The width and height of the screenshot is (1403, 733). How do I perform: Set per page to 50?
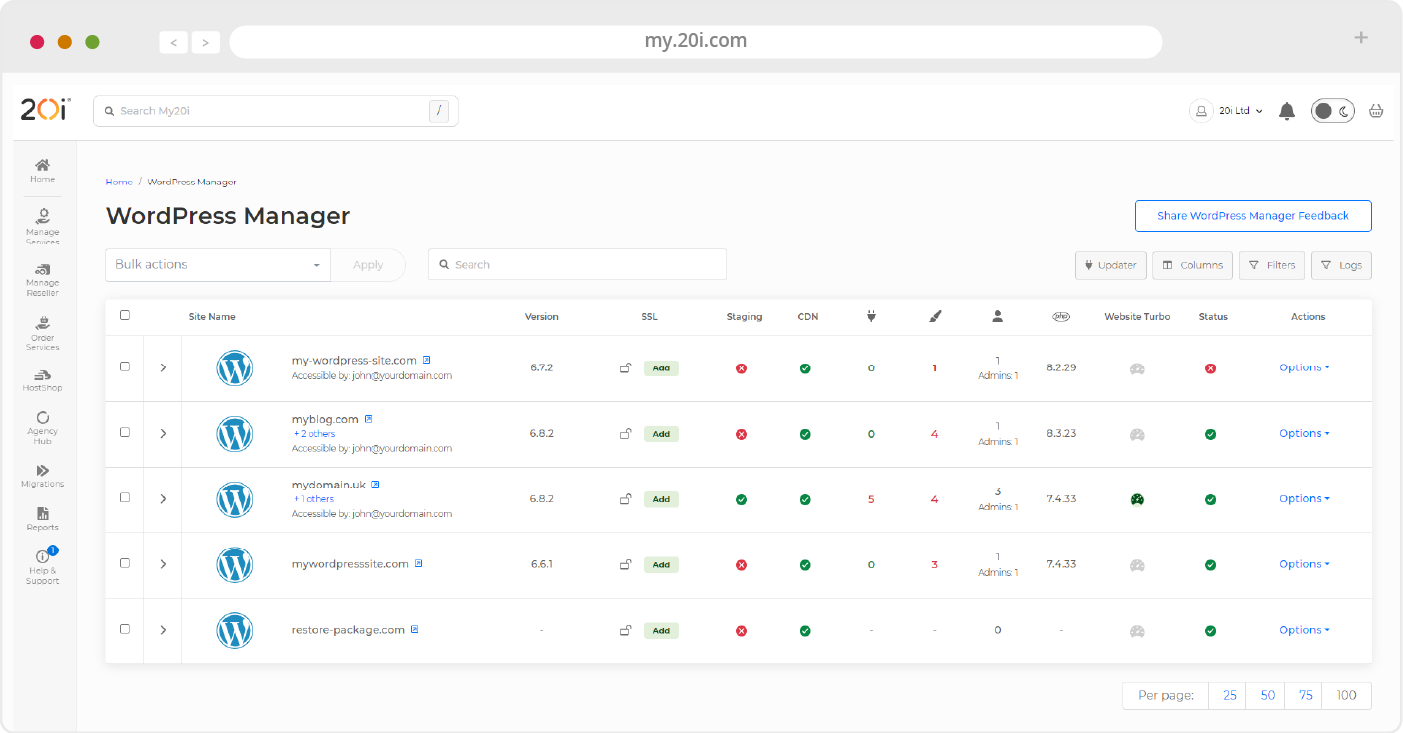(1267, 696)
